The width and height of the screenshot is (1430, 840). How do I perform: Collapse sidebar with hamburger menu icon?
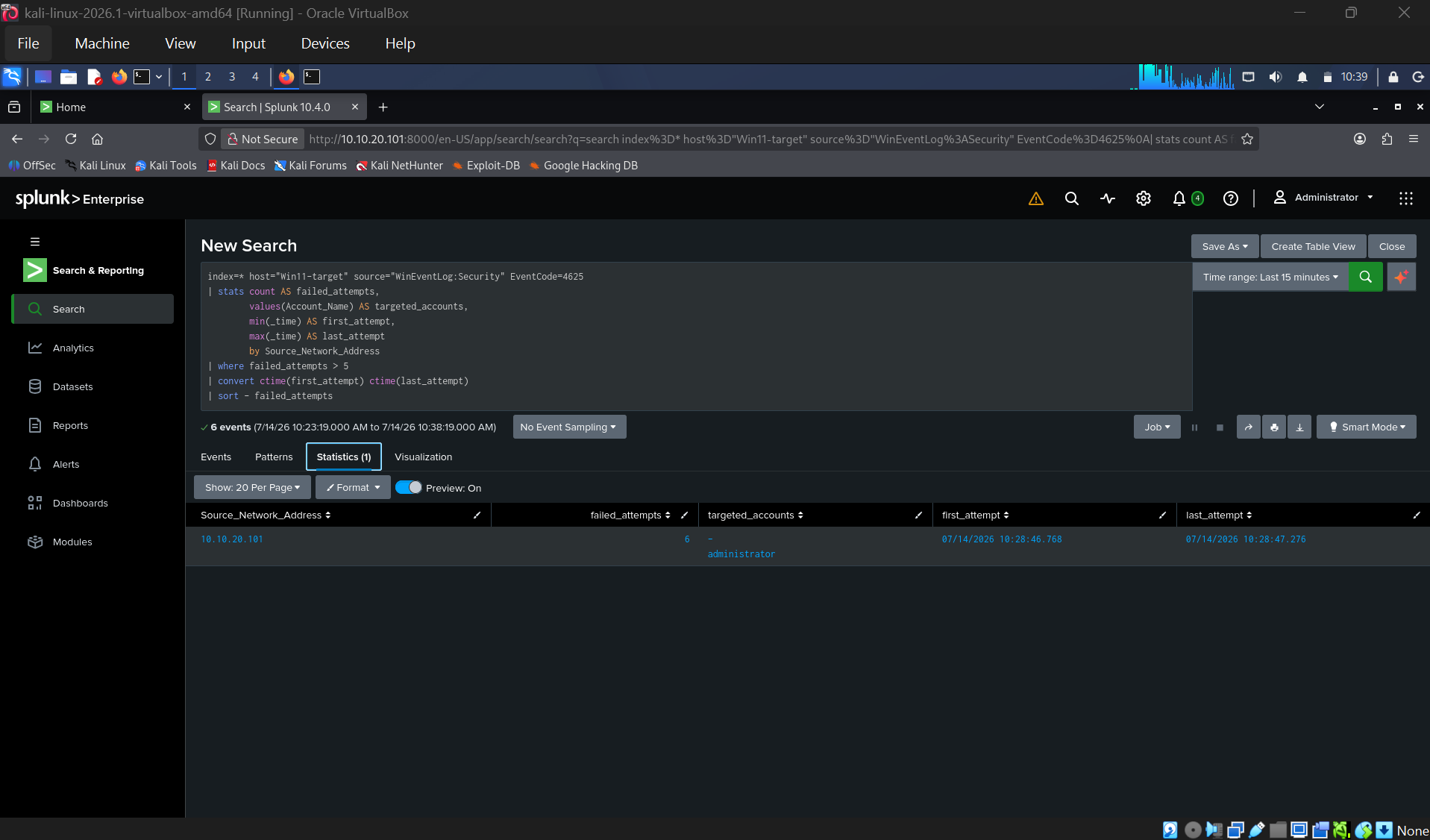pyautogui.click(x=34, y=242)
